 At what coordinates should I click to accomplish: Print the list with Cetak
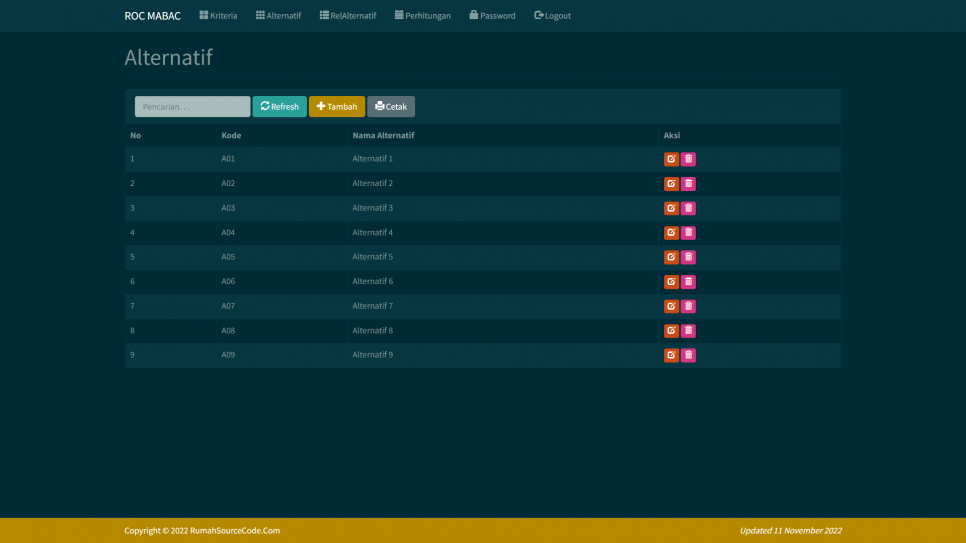[x=391, y=107]
